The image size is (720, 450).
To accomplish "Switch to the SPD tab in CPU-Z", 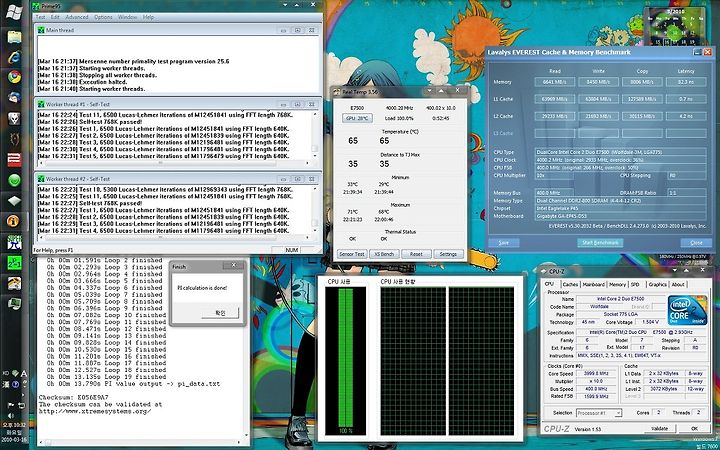I will [635, 285].
